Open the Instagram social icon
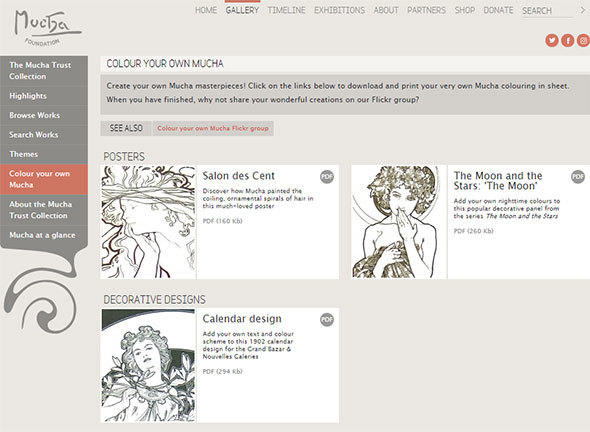This screenshot has width=590, height=432. 584,40
